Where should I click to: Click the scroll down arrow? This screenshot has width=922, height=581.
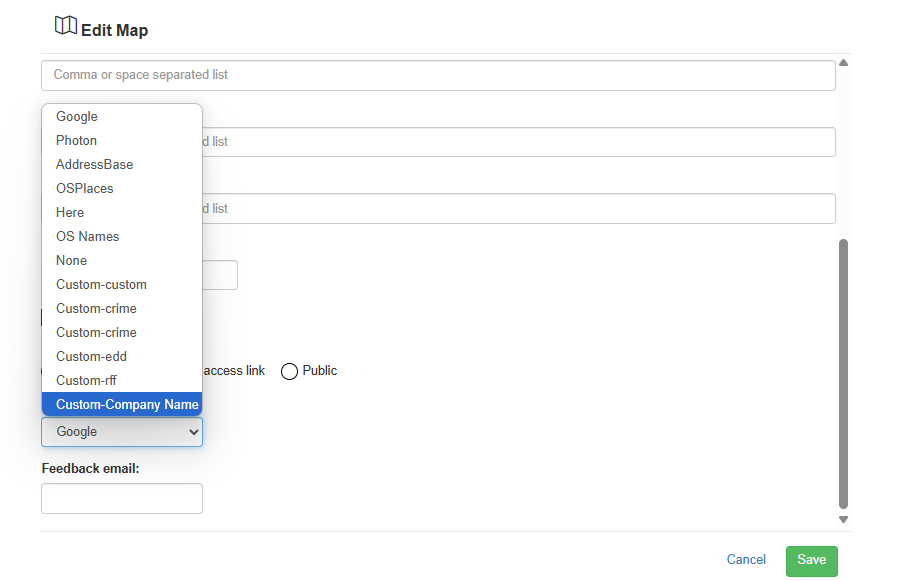[843, 519]
